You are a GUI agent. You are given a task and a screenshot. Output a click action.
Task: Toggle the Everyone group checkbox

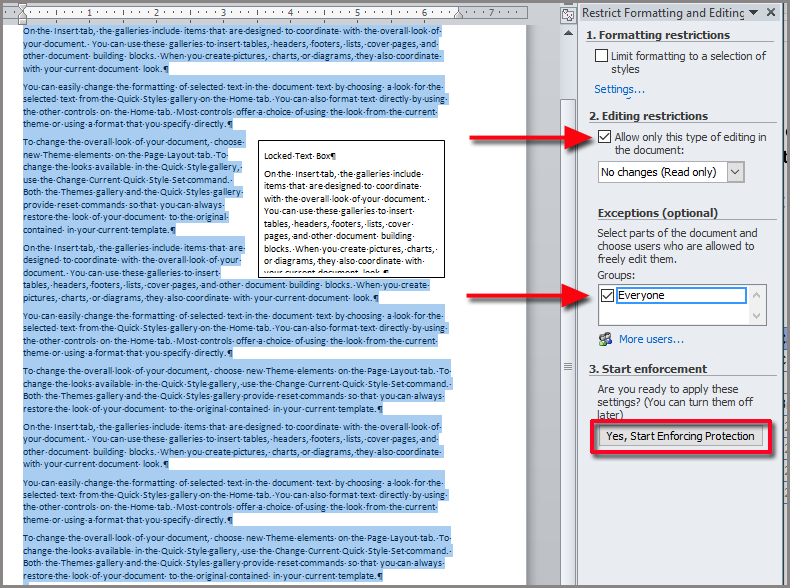(607, 295)
